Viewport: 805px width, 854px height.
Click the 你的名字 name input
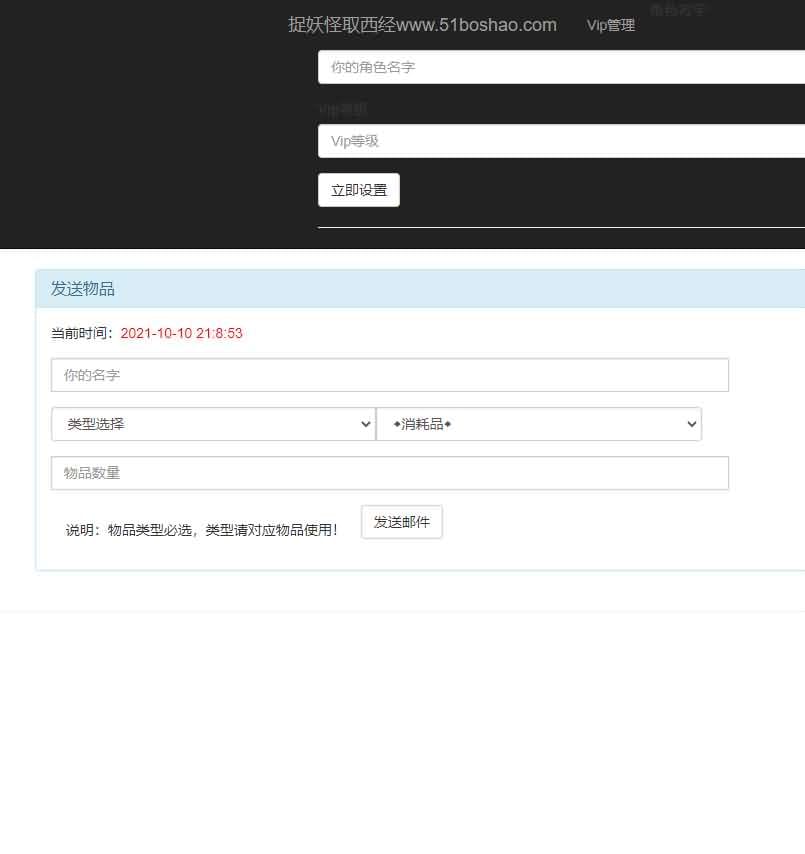pyautogui.click(x=390, y=375)
